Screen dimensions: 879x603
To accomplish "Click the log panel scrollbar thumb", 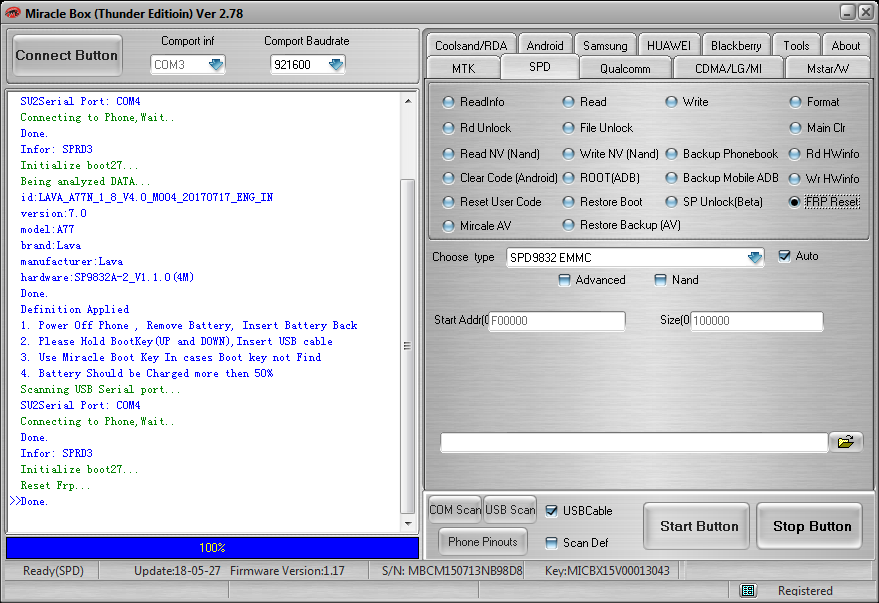I will click(x=408, y=346).
